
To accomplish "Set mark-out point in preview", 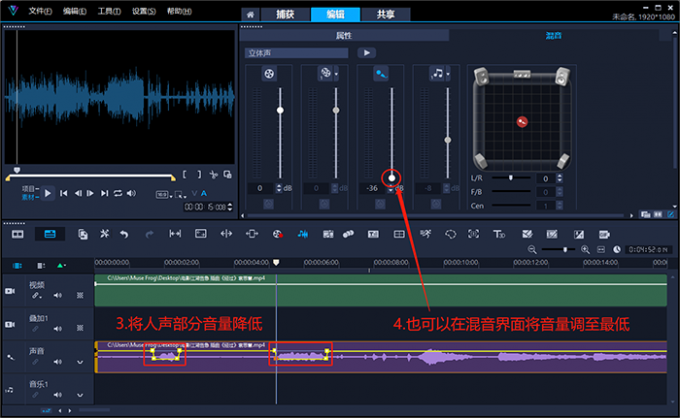I will (199, 174).
